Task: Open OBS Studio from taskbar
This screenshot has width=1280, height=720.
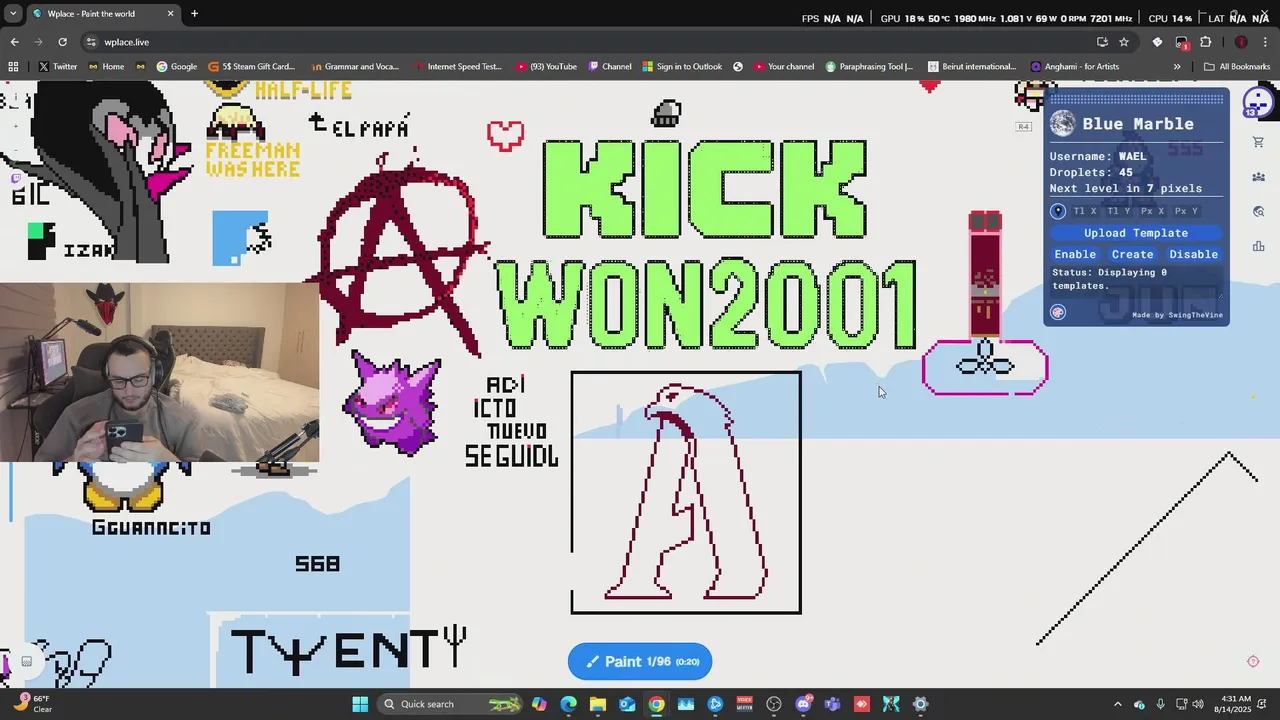Action: pos(774,704)
